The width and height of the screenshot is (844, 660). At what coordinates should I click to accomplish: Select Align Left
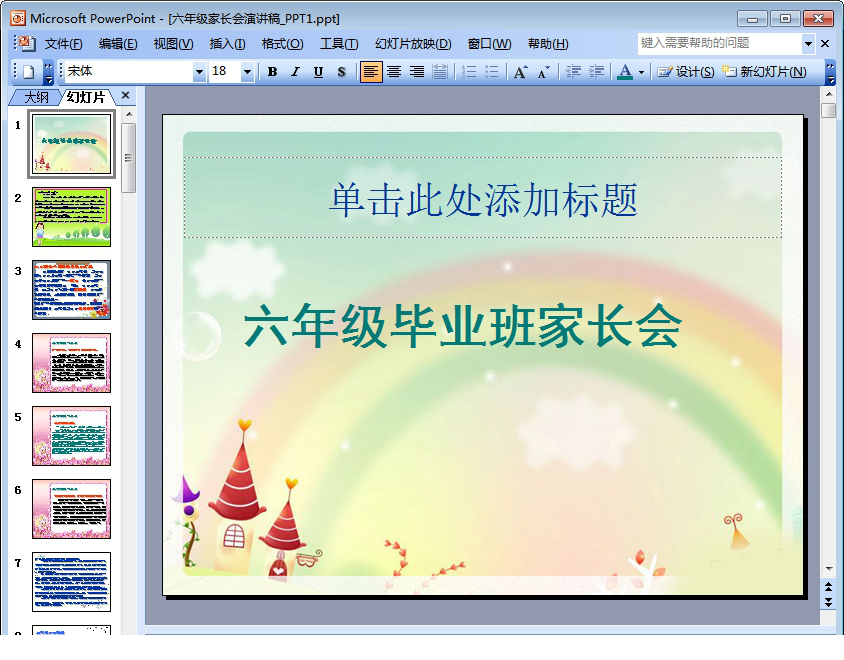[371, 72]
